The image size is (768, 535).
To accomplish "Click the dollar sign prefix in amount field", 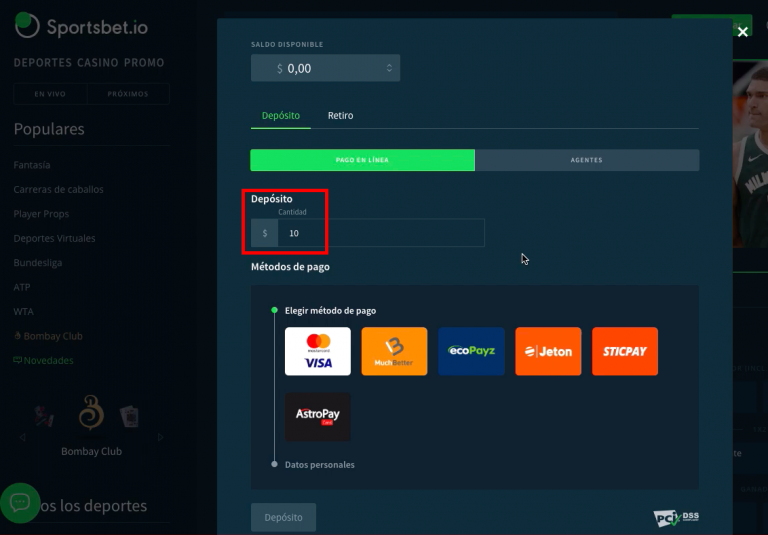I will [264, 233].
